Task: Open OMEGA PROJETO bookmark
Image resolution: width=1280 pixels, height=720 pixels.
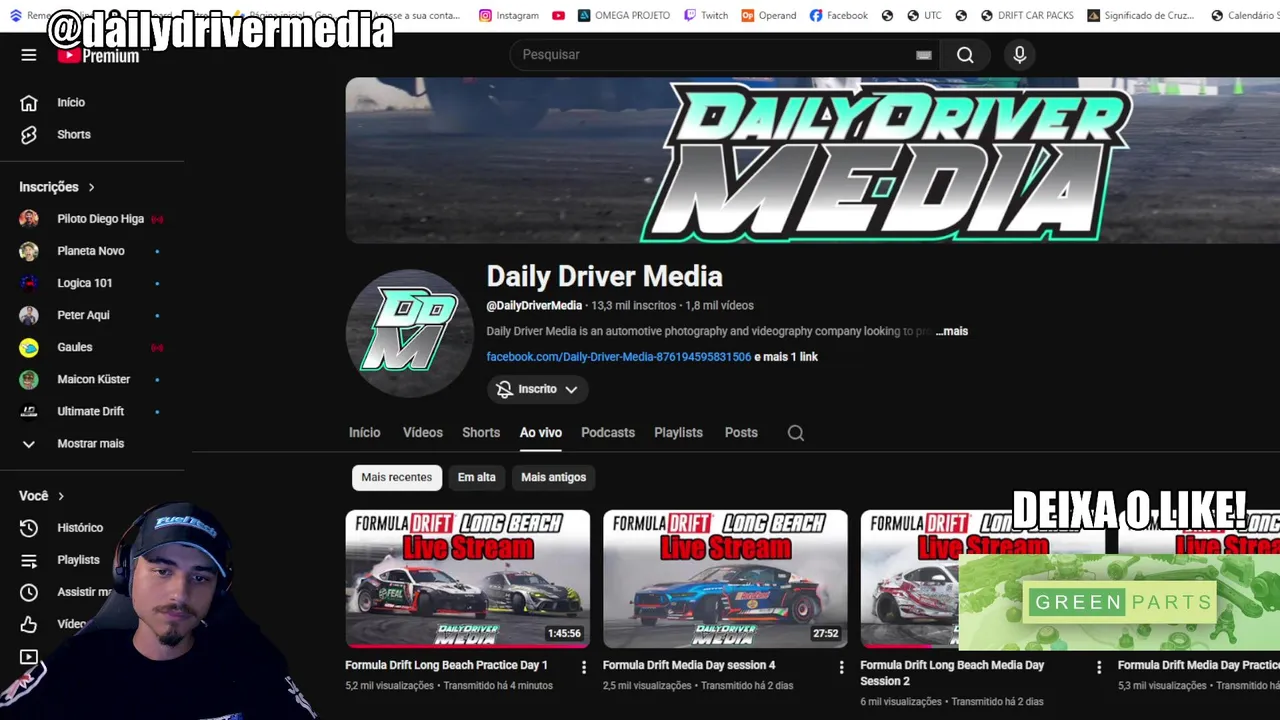Action: click(x=624, y=15)
